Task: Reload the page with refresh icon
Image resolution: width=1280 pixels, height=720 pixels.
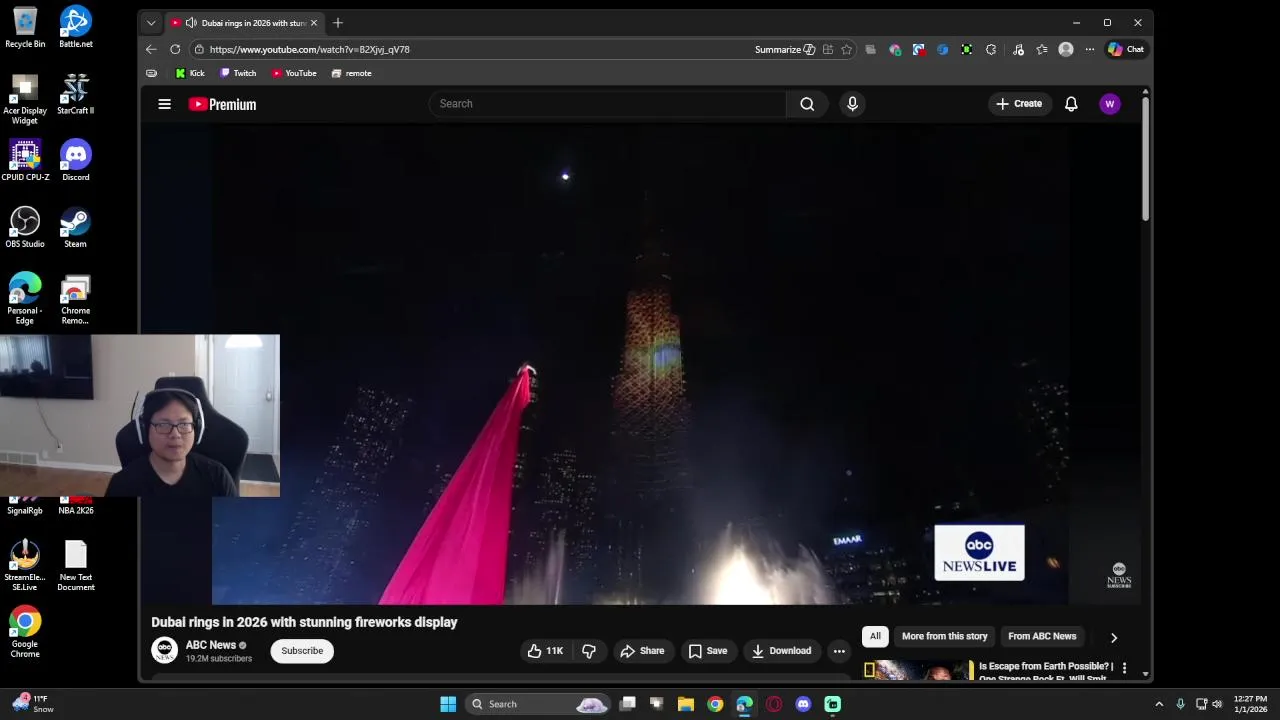Action: click(175, 49)
